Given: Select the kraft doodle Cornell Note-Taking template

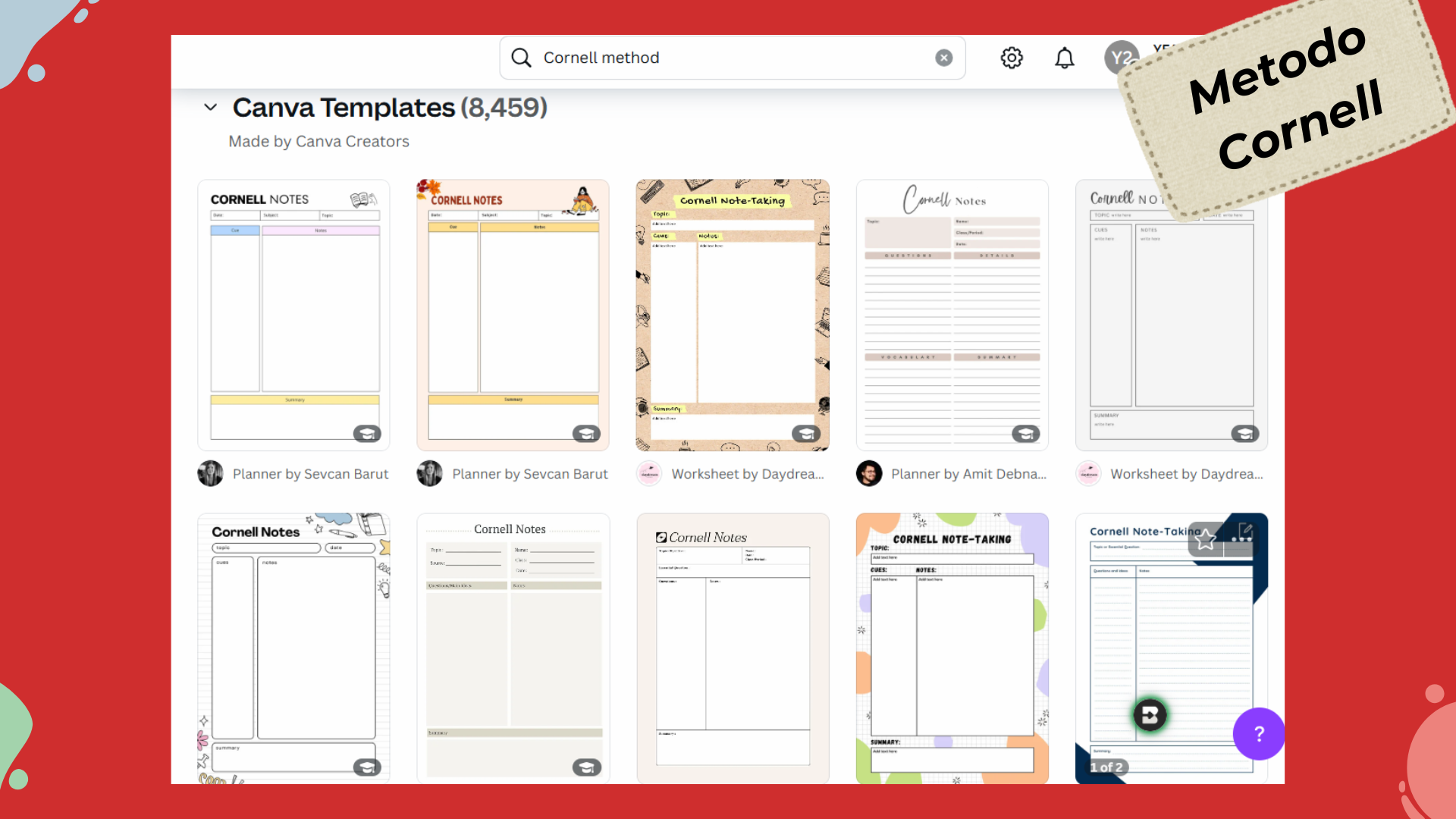Looking at the screenshot, I should tap(732, 315).
